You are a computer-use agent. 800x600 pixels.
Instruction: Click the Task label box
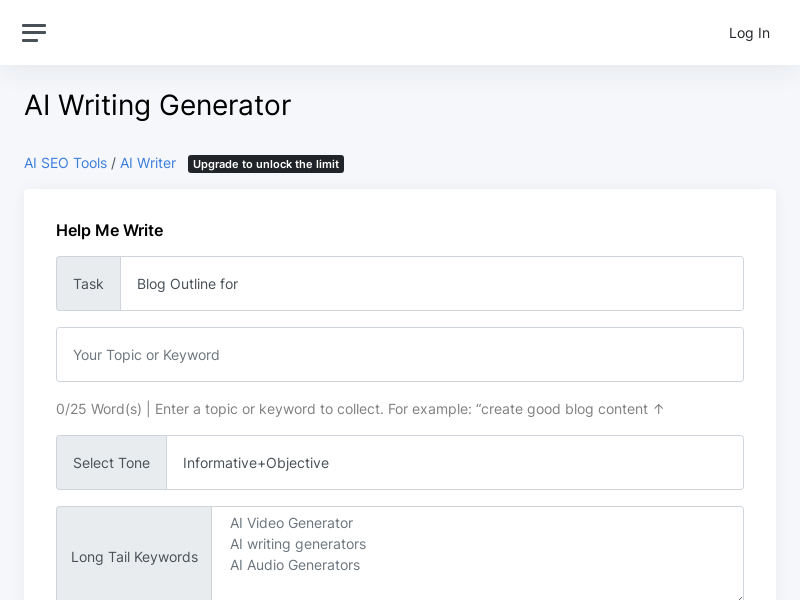coord(88,284)
